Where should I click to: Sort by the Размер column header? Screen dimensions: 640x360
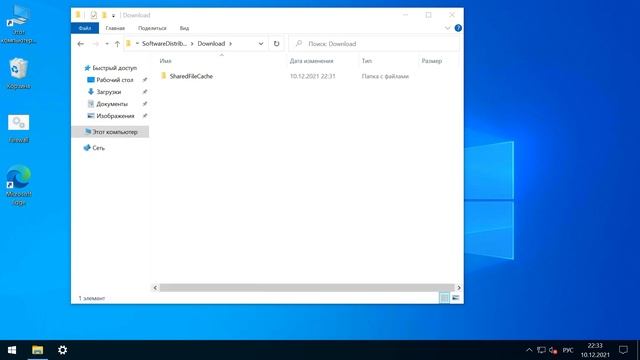(x=432, y=61)
